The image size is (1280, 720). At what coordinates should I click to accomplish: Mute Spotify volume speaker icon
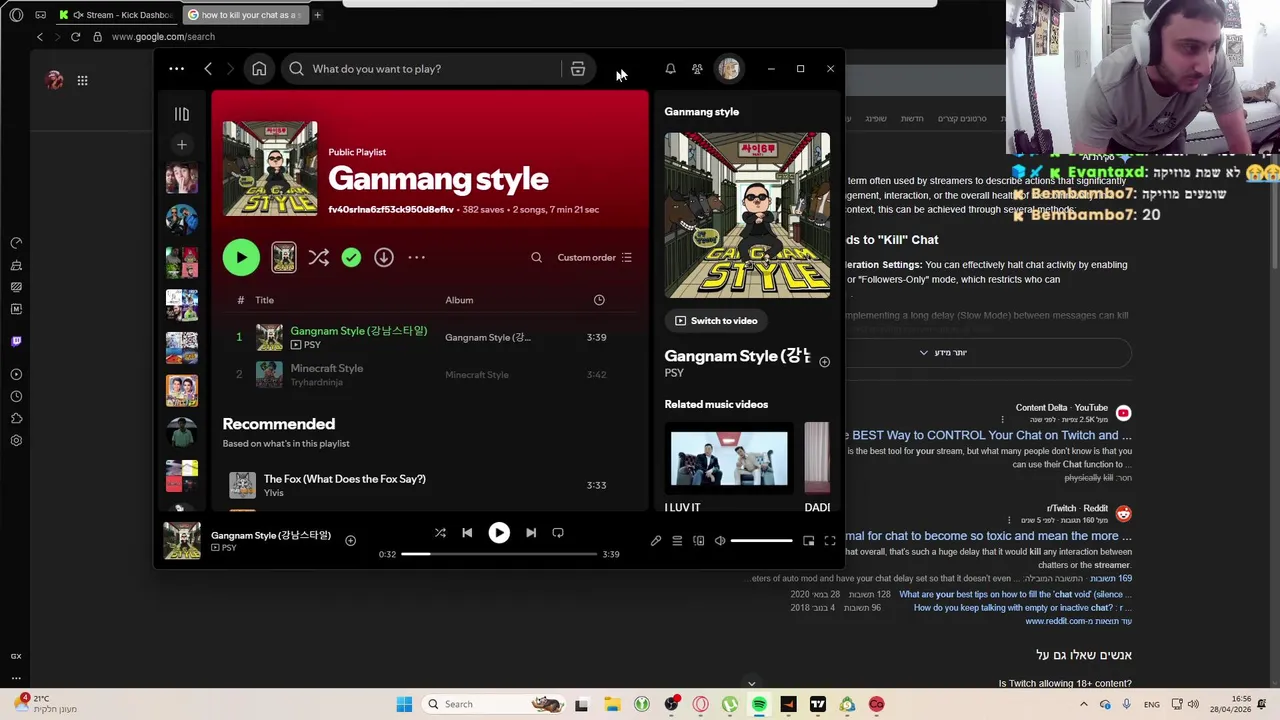[x=720, y=541]
